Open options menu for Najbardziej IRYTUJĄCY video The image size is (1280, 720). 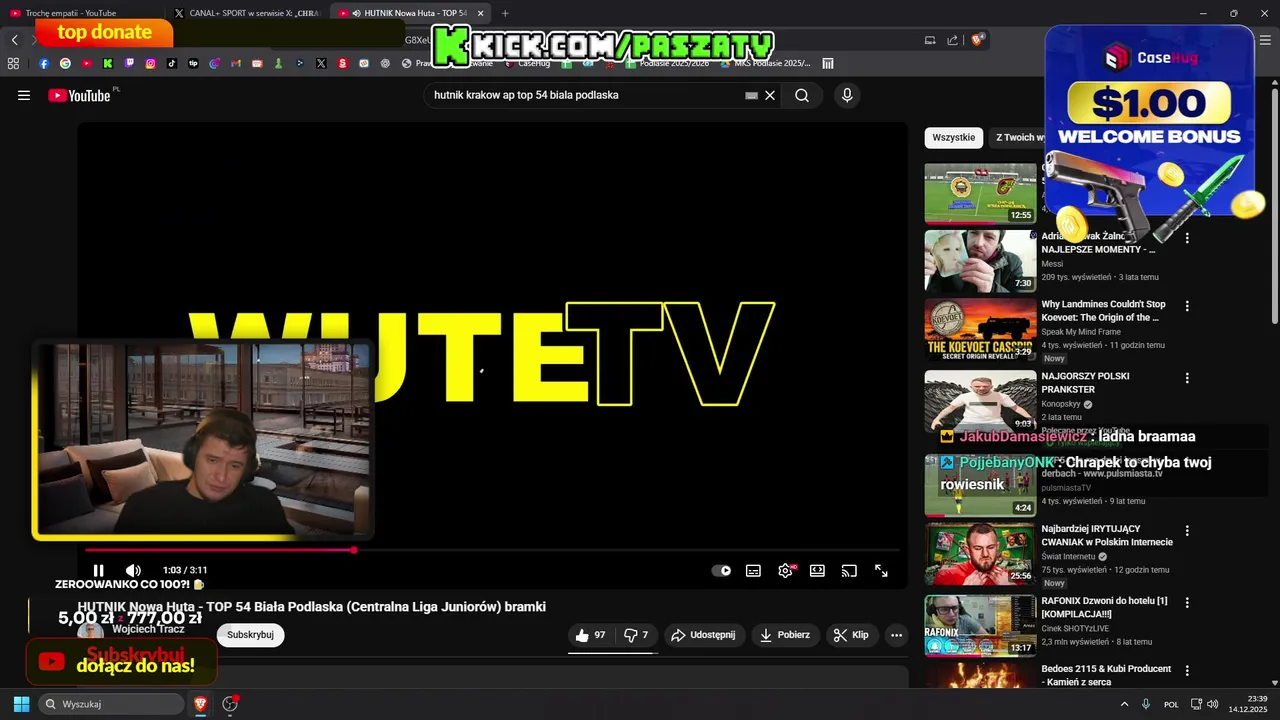coord(1187,530)
